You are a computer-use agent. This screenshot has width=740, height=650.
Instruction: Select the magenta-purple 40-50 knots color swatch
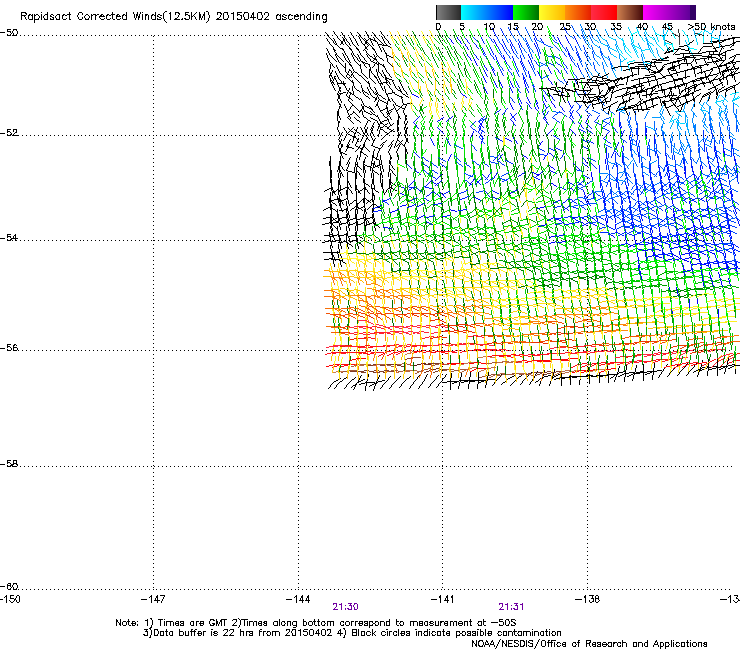point(669,12)
